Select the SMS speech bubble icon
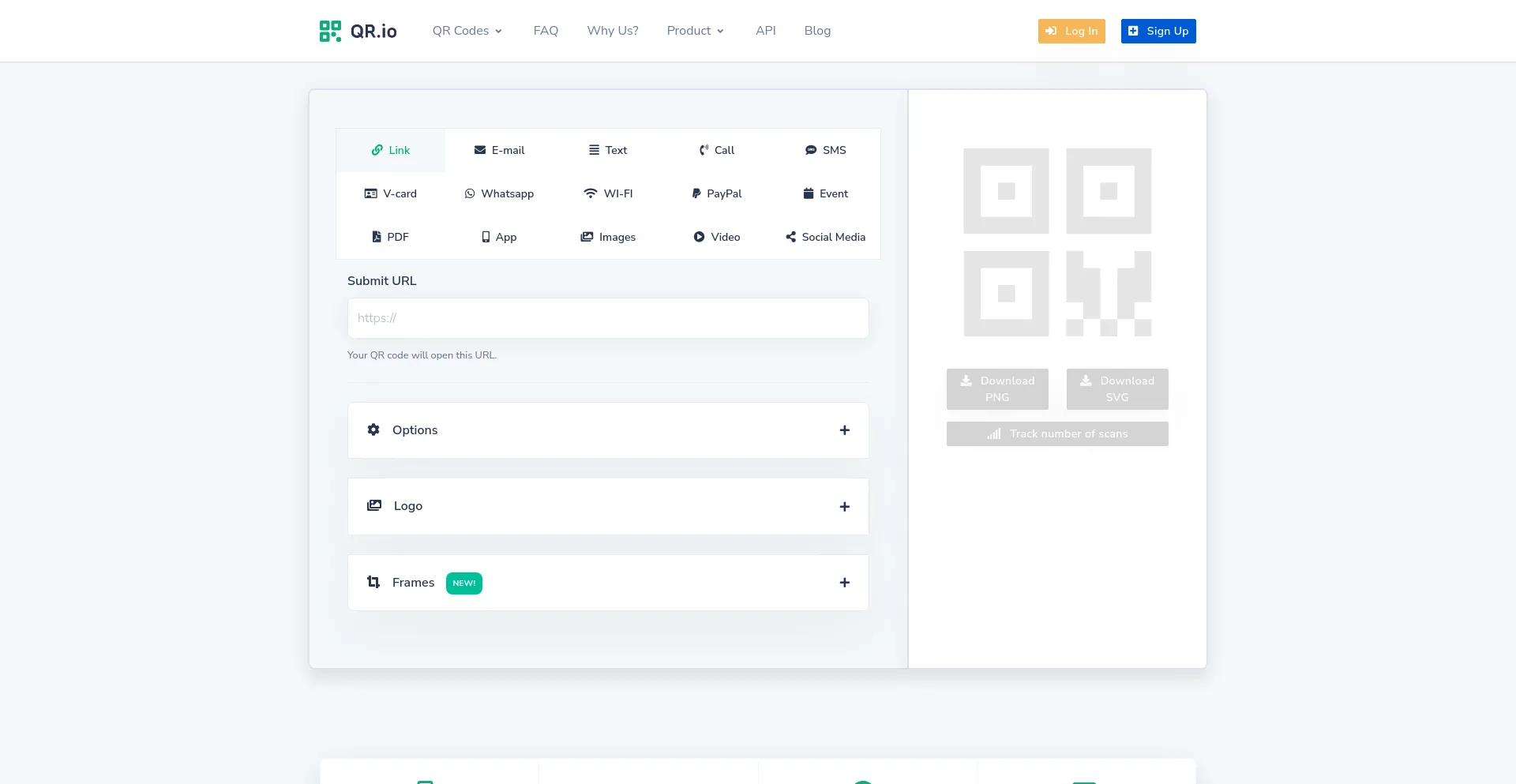 click(x=811, y=150)
